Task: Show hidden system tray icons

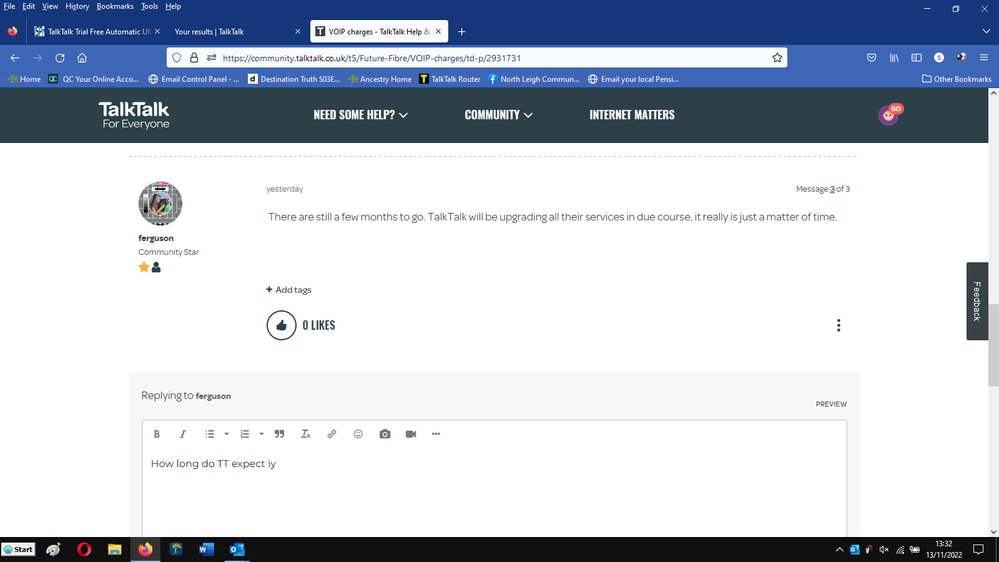Action: (x=839, y=549)
